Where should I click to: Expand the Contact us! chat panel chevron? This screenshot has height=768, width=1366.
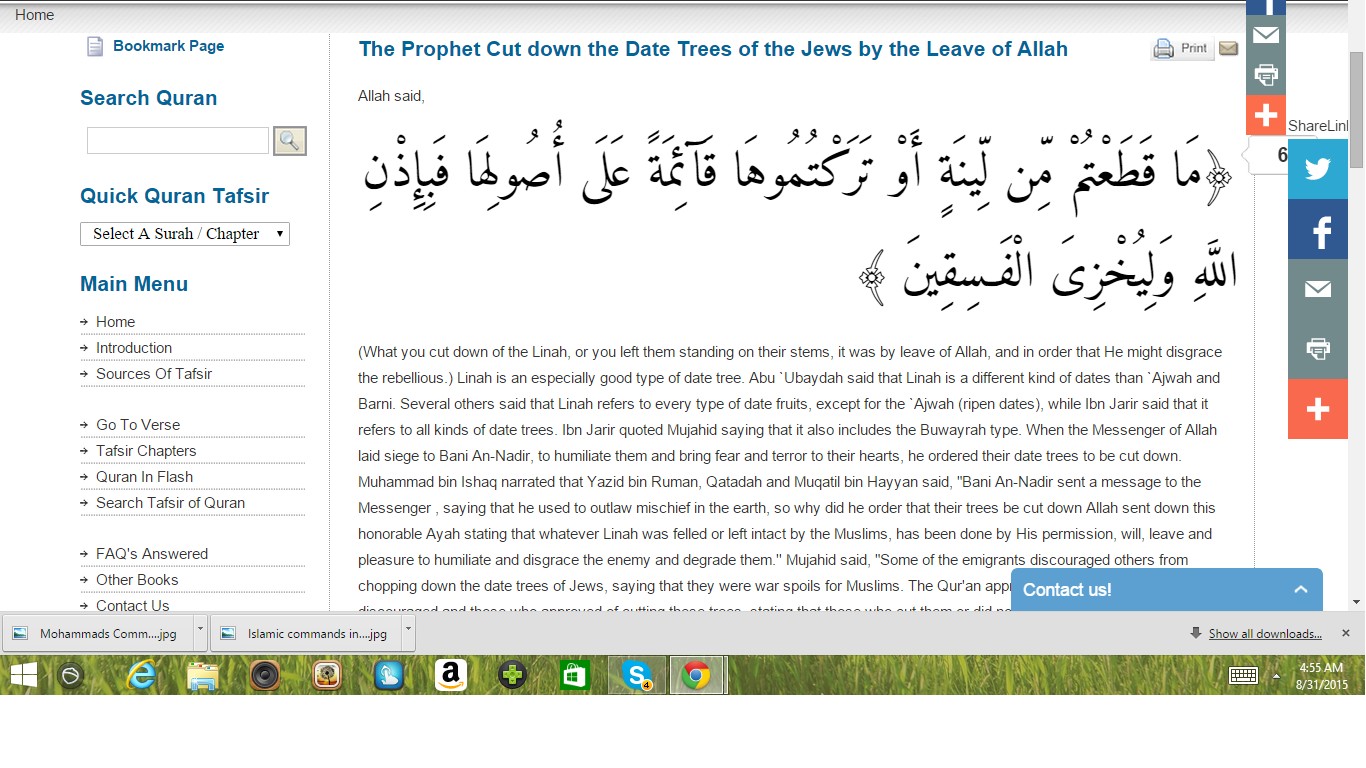1300,589
